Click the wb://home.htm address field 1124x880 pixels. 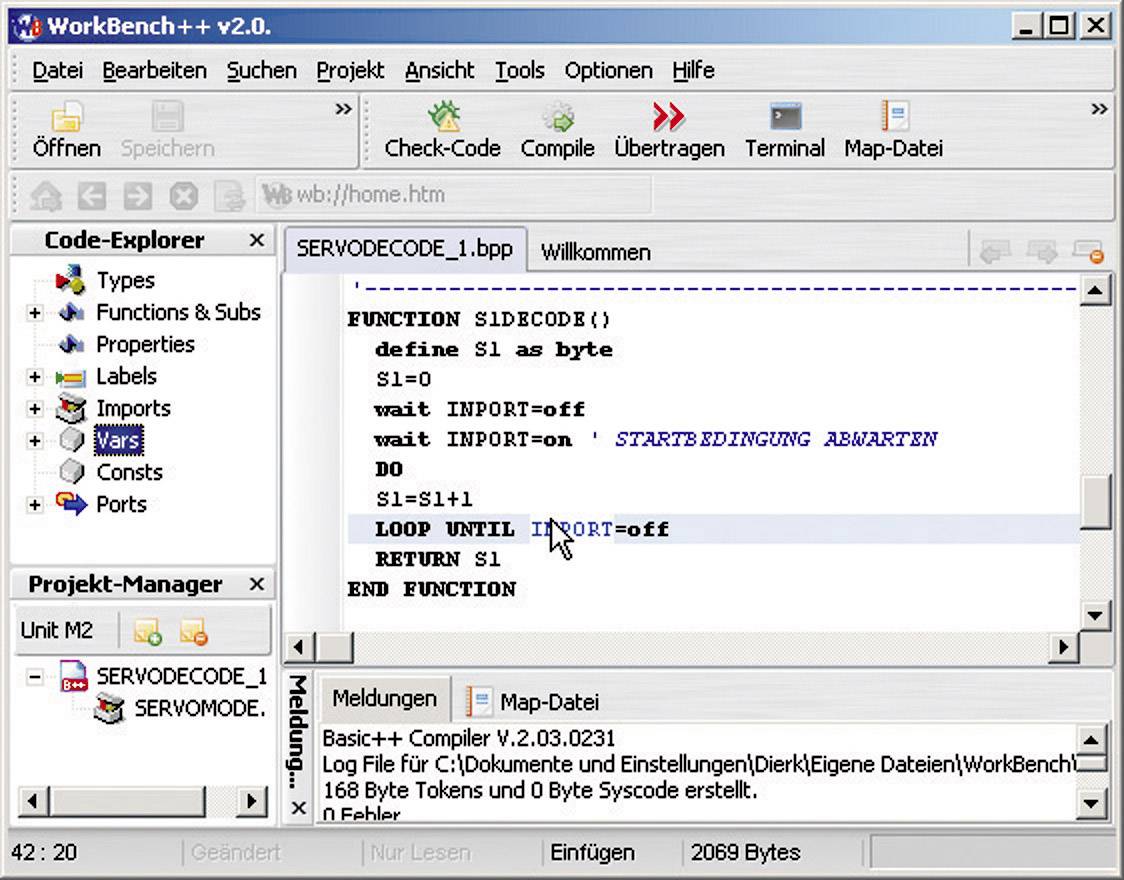pyautogui.click(x=454, y=194)
